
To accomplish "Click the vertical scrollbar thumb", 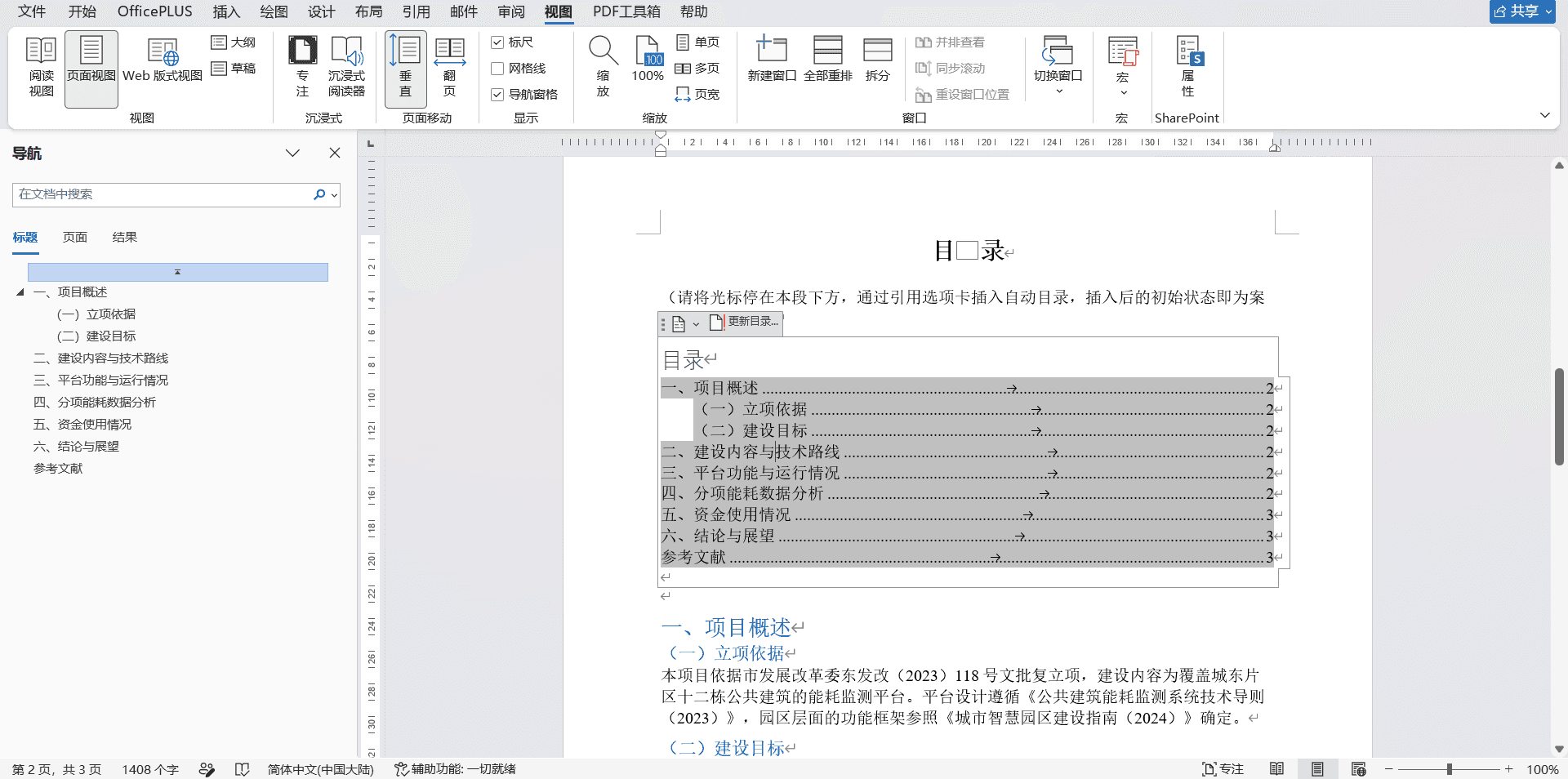I will (x=1559, y=416).
